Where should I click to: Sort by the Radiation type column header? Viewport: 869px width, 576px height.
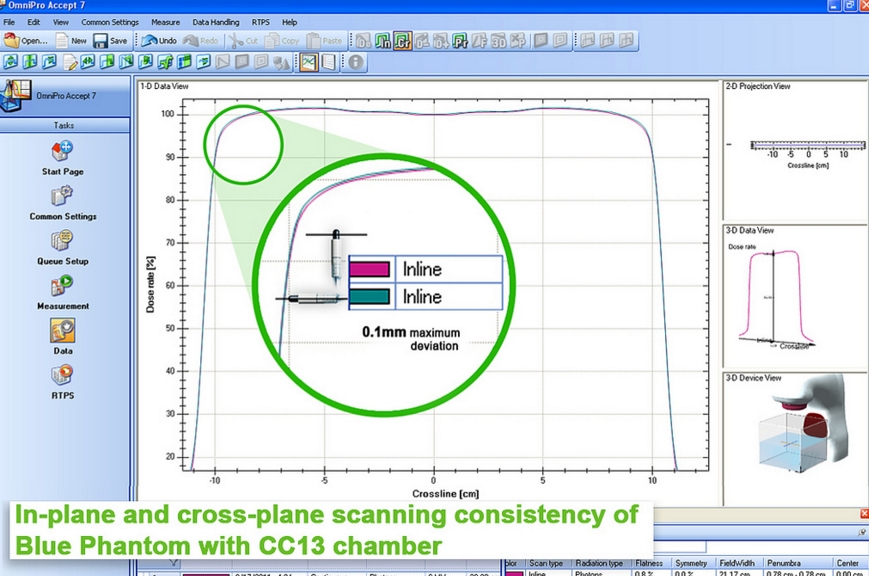[x=600, y=563]
